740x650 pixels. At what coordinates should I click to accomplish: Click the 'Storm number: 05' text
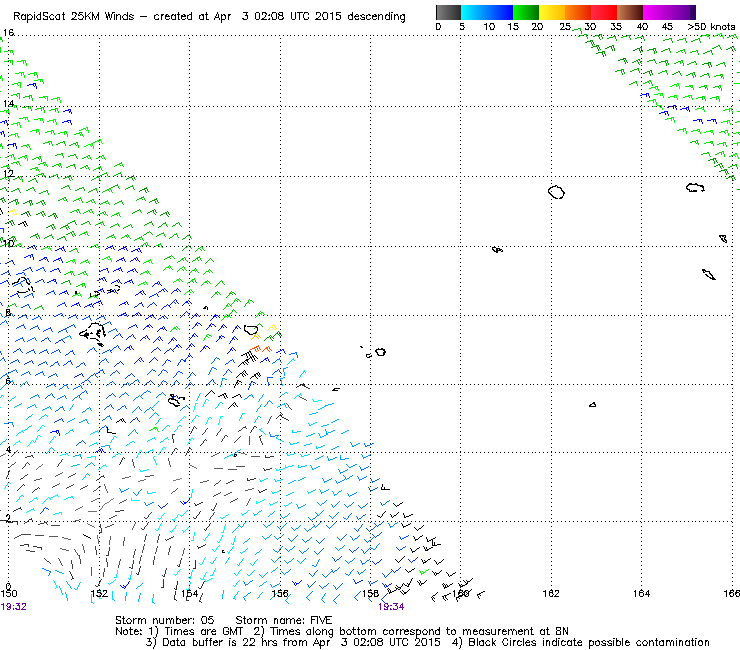click(x=165, y=620)
